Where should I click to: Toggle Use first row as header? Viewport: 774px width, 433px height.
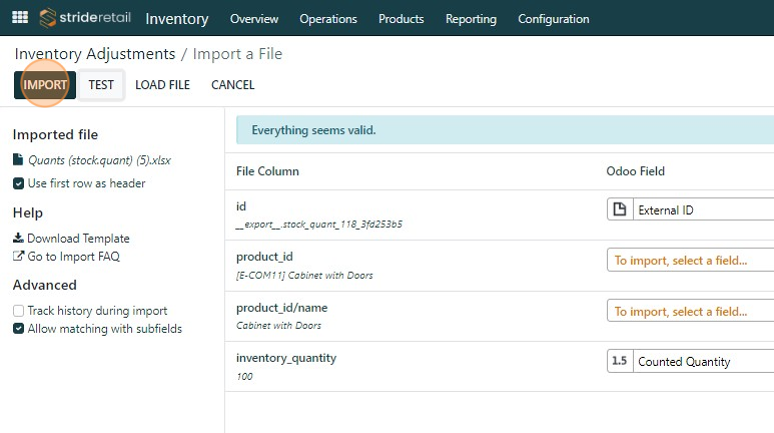pyautogui.click(x=19, y=184)
